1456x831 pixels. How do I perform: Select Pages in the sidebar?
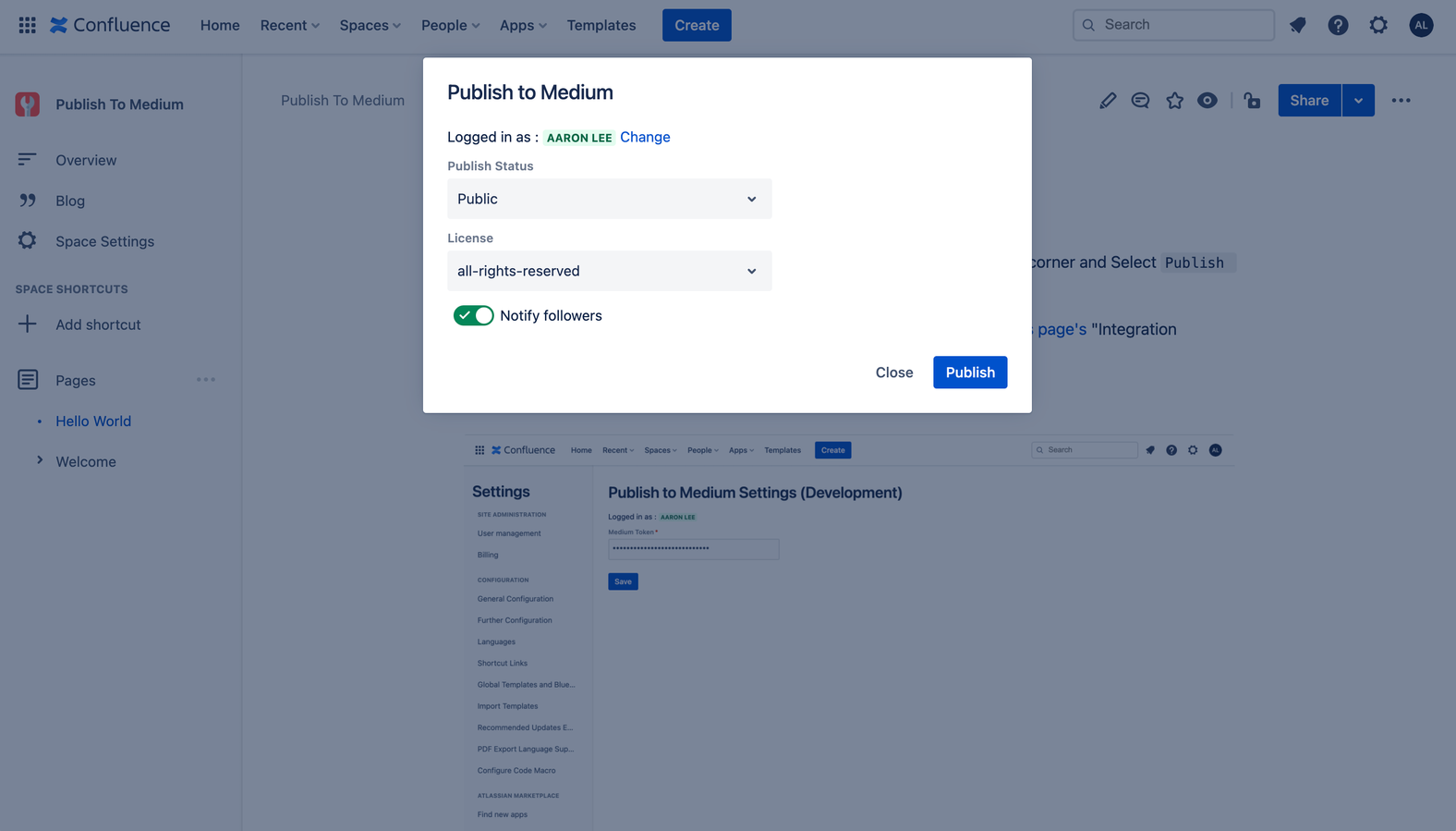pos(76,380)
